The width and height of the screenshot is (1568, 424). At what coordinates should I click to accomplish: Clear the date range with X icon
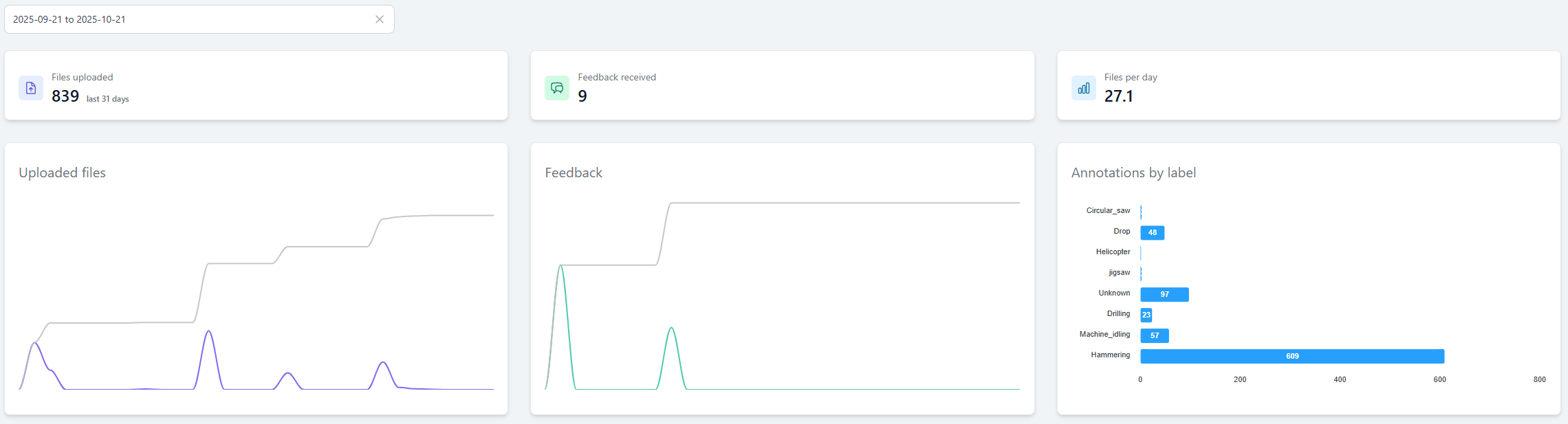tap(379, 19)
